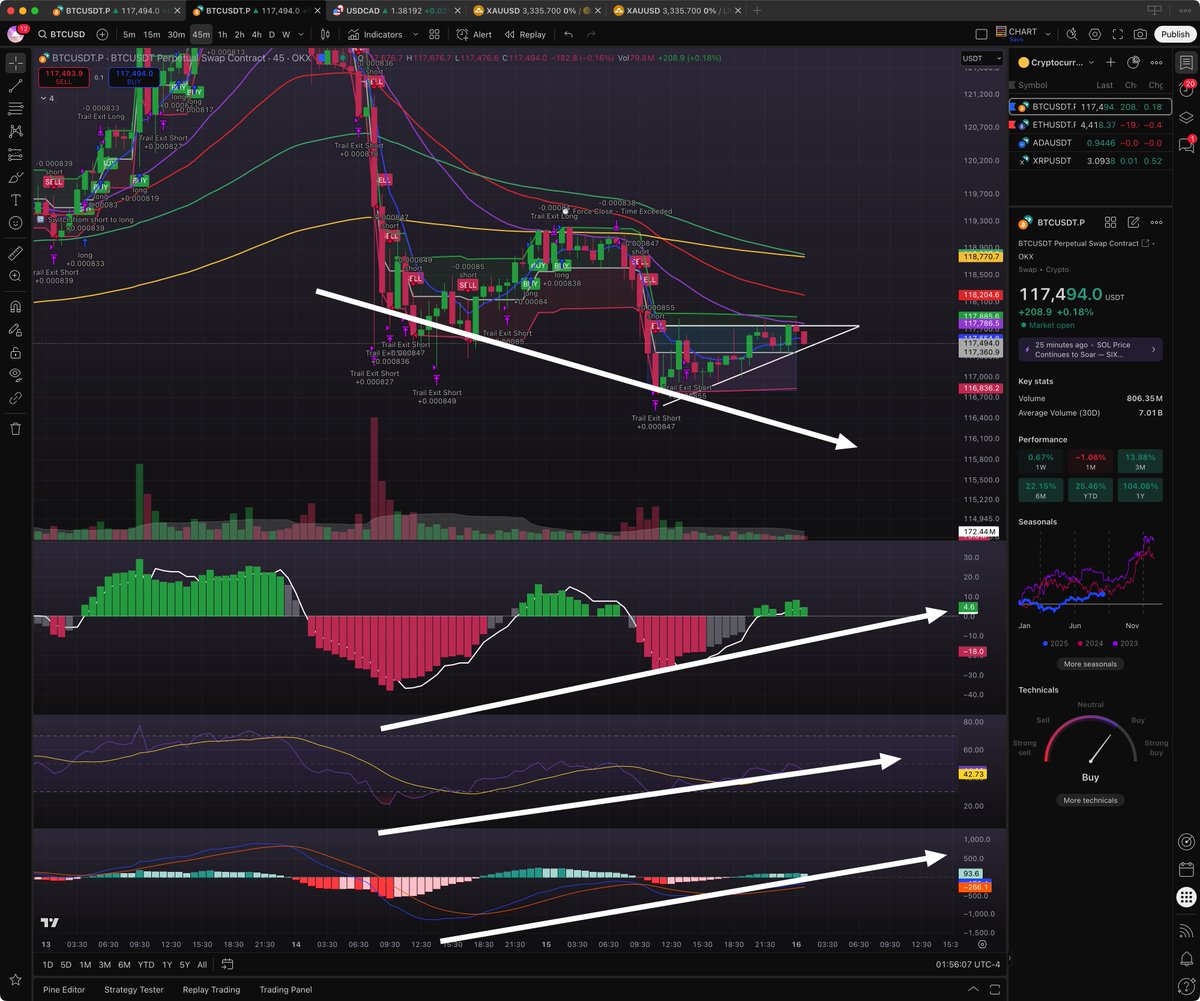Select ADAUSDT in the watchlist
The height and width of the screenshot is (1001, 1200).
pyautogui.click(x=1090, y=142)
